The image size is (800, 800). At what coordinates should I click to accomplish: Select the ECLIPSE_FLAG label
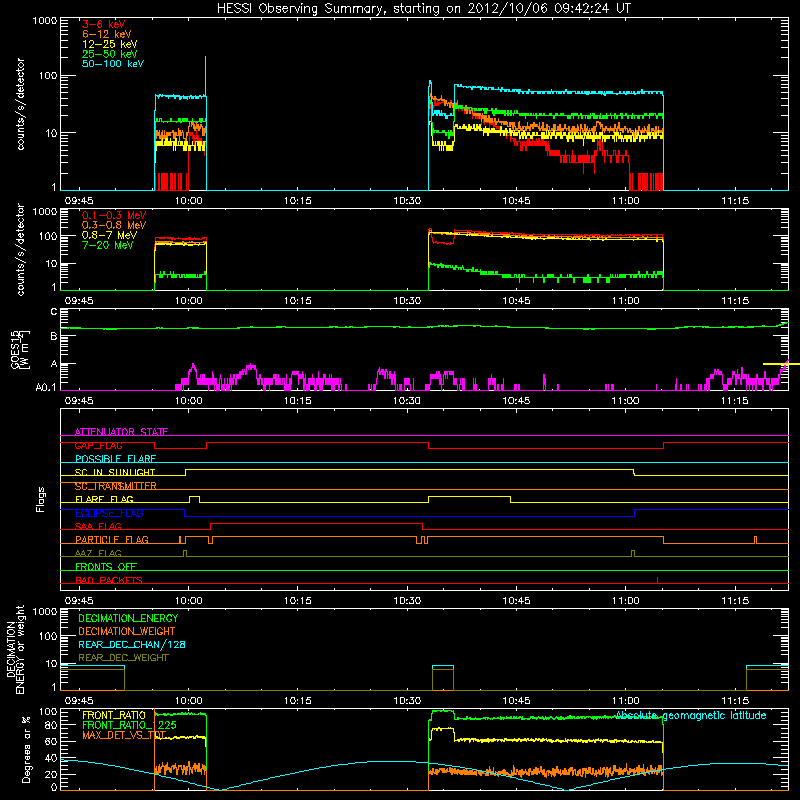109,513
